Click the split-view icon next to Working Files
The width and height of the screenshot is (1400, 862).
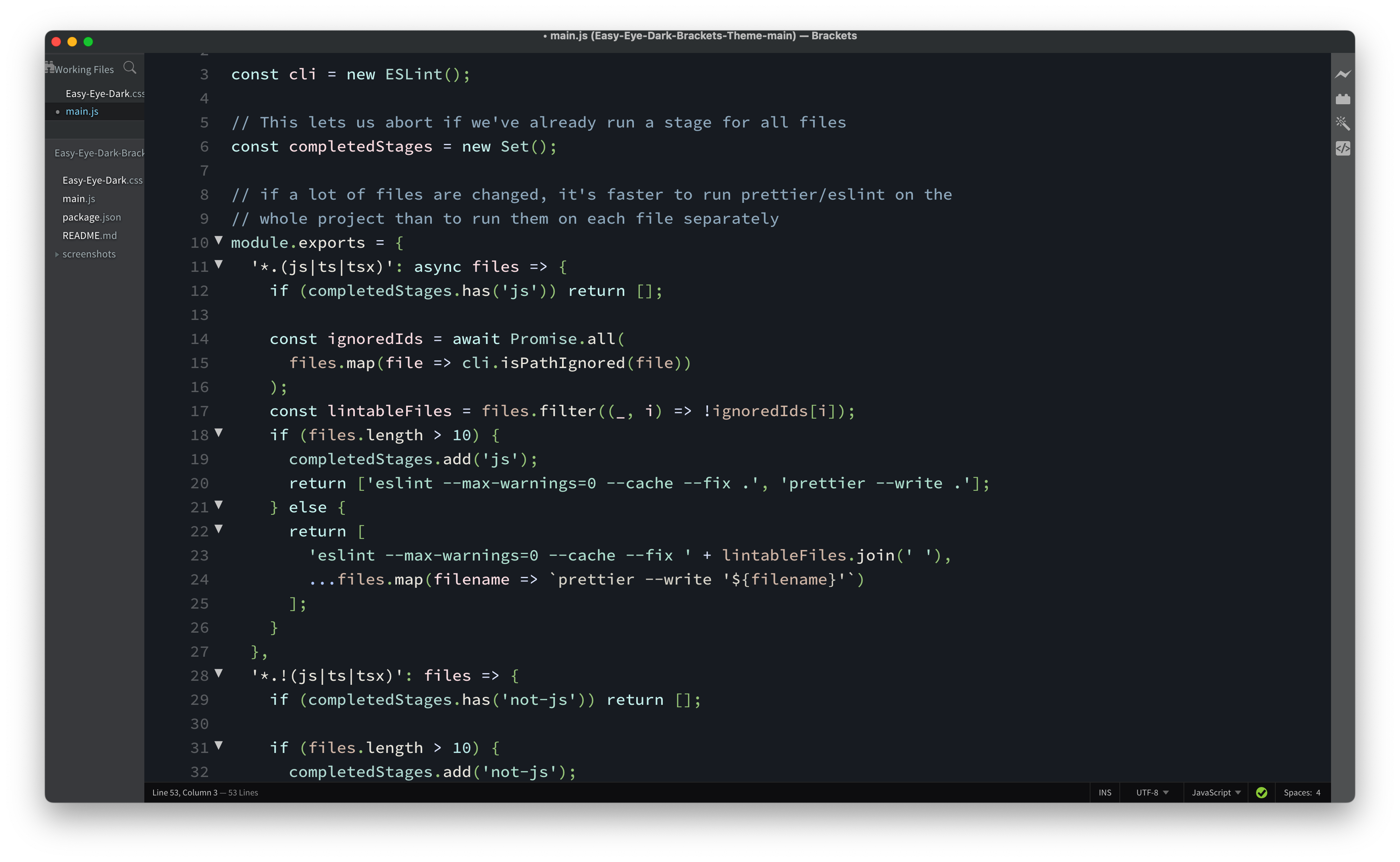click(x=49, y=67)
